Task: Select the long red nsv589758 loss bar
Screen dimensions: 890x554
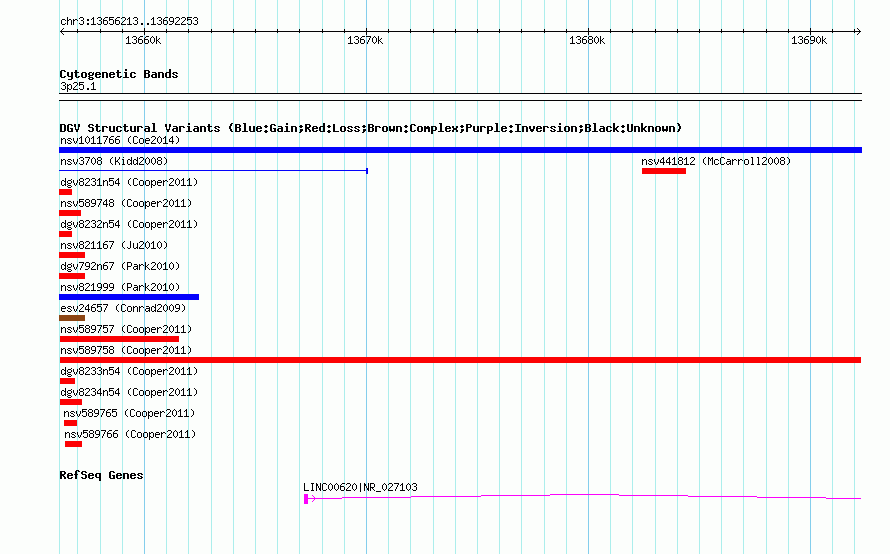Action: [x=460, y=360]
